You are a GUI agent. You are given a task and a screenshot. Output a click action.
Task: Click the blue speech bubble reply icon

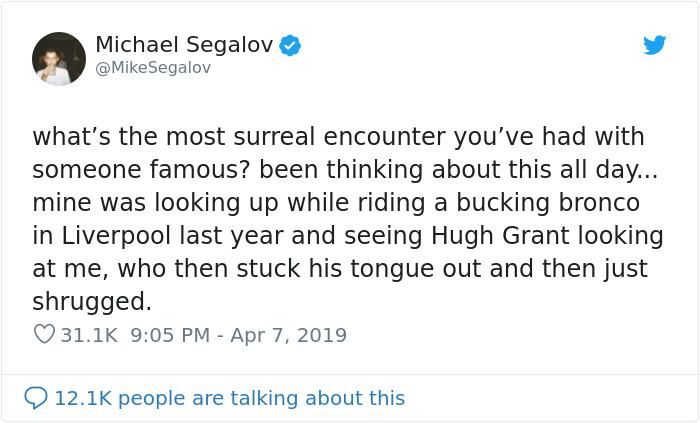pyautogui.click(x=36, y=398)
